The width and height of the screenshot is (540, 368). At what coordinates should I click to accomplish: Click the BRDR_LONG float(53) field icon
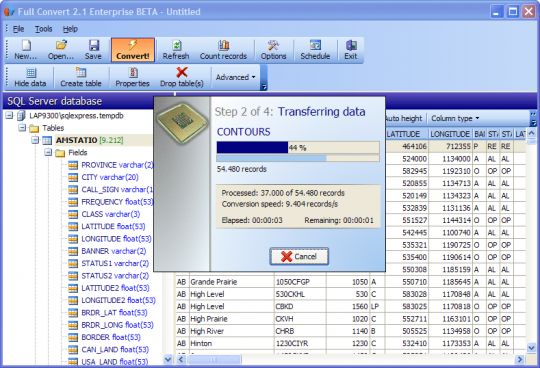tap(73, 325)
